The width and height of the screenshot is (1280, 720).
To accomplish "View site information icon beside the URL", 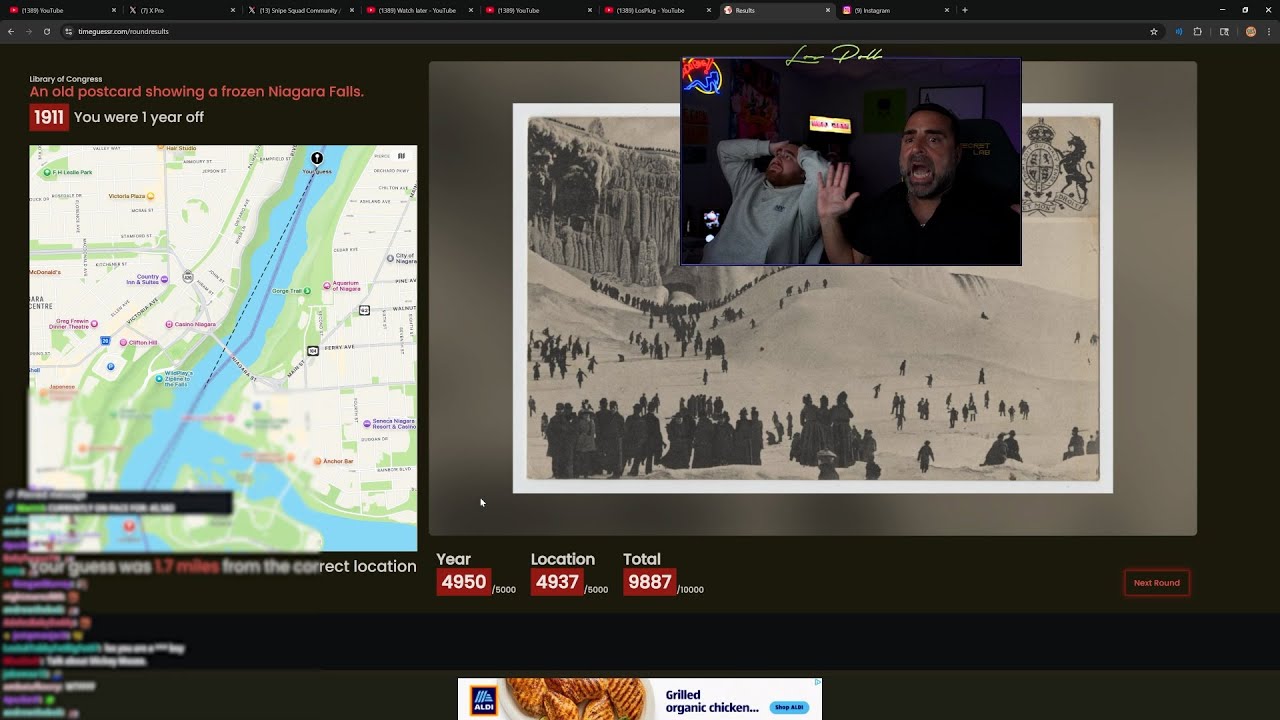I will (x=69, y=31).
